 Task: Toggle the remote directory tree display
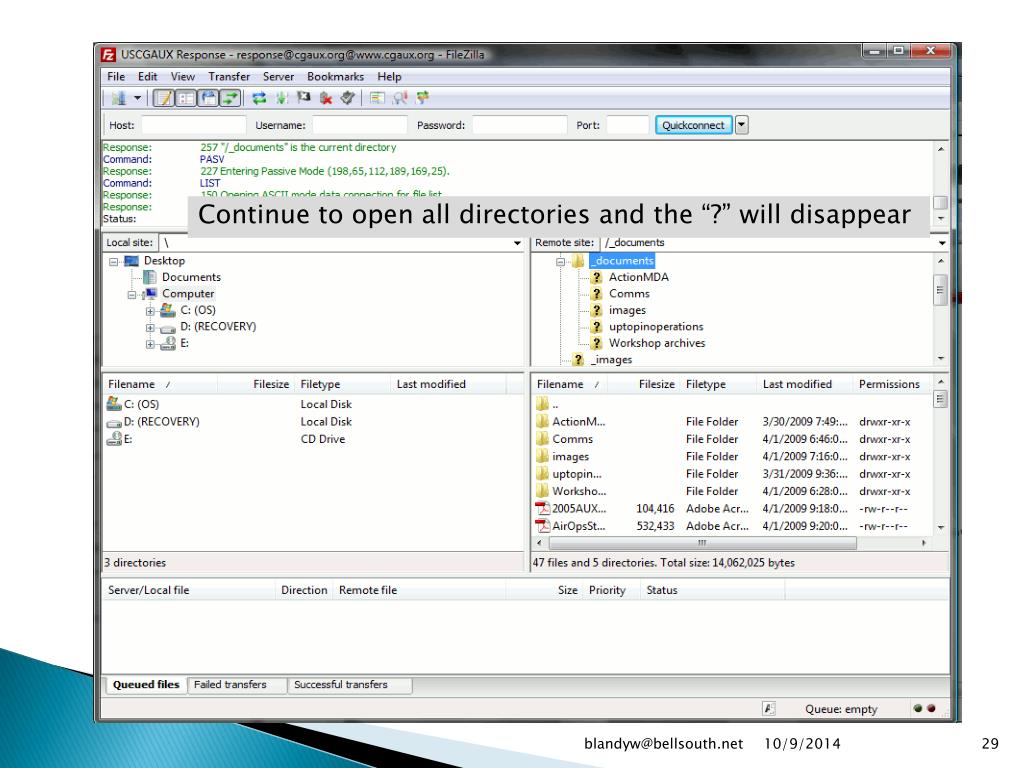pos(208,99)
